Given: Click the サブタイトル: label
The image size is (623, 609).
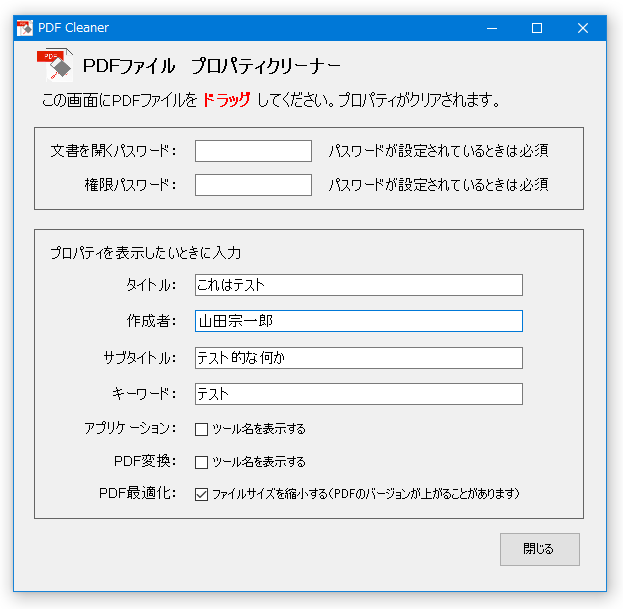Looking at the screenshot, I should coord(140,358).
